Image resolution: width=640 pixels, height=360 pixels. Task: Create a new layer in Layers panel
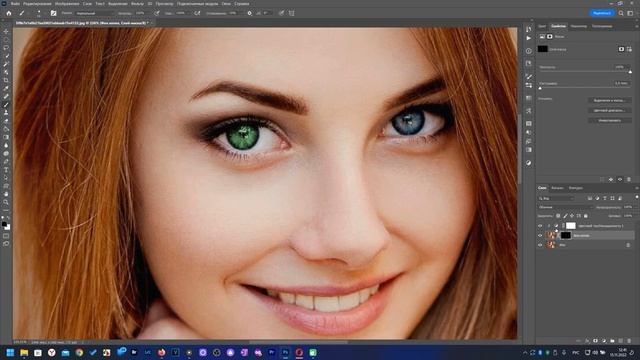620,341
